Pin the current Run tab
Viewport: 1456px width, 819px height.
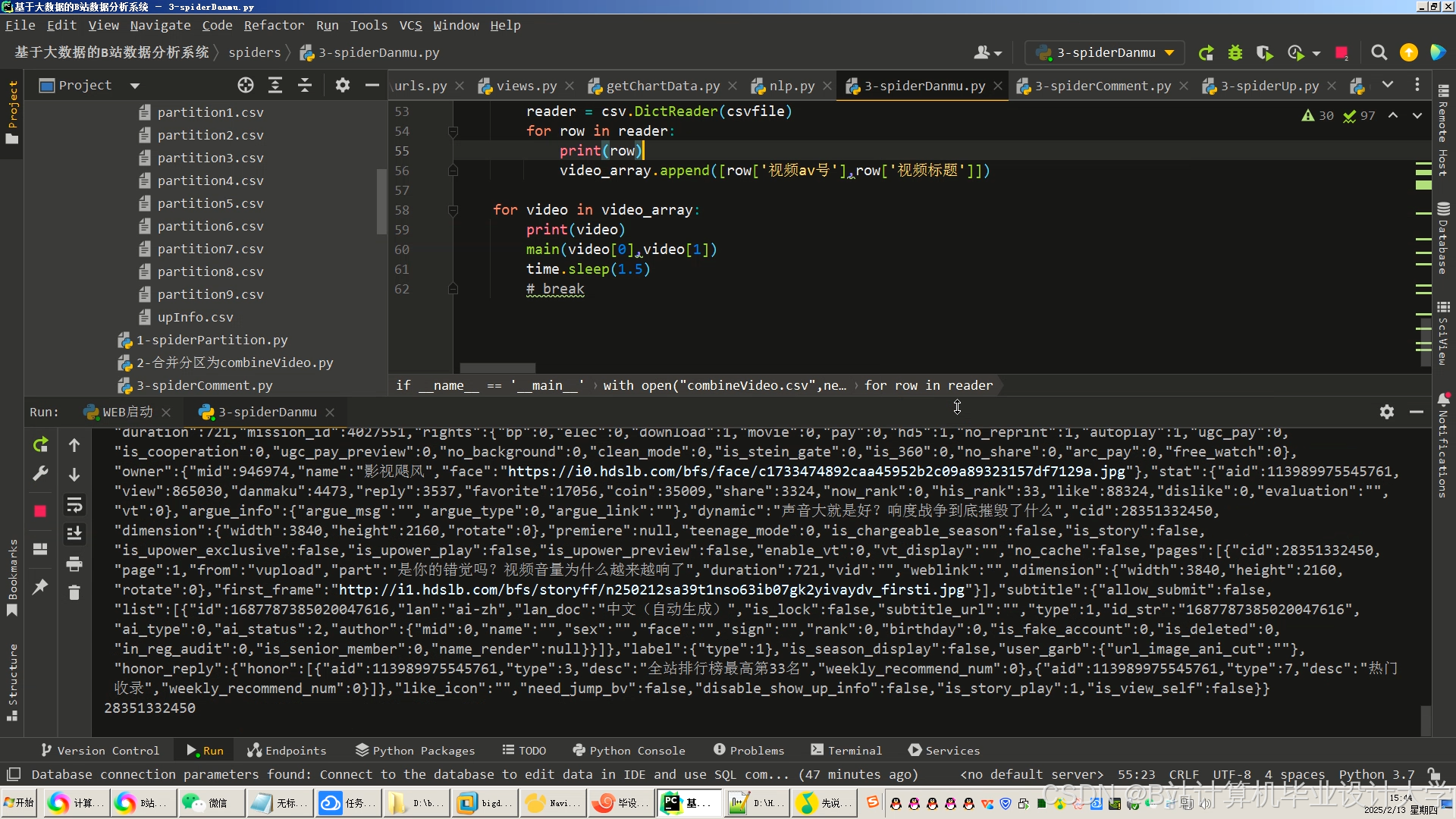[41, 586]
